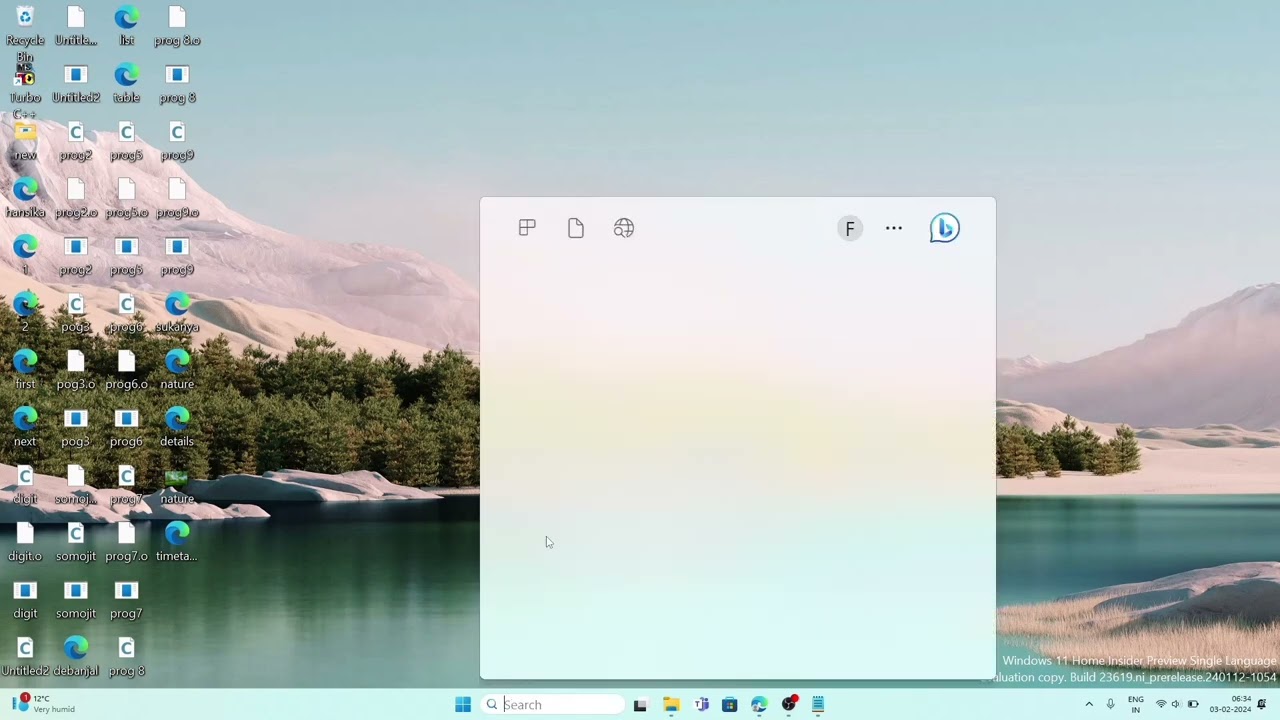Select the Turbo C++ desktop shortcut
The width and height of the screenshot is (1280, 720).
pos(25,92)
